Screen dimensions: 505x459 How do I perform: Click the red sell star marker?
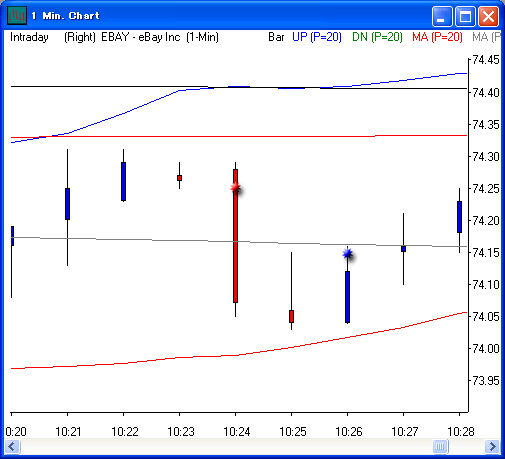(236, 188)
